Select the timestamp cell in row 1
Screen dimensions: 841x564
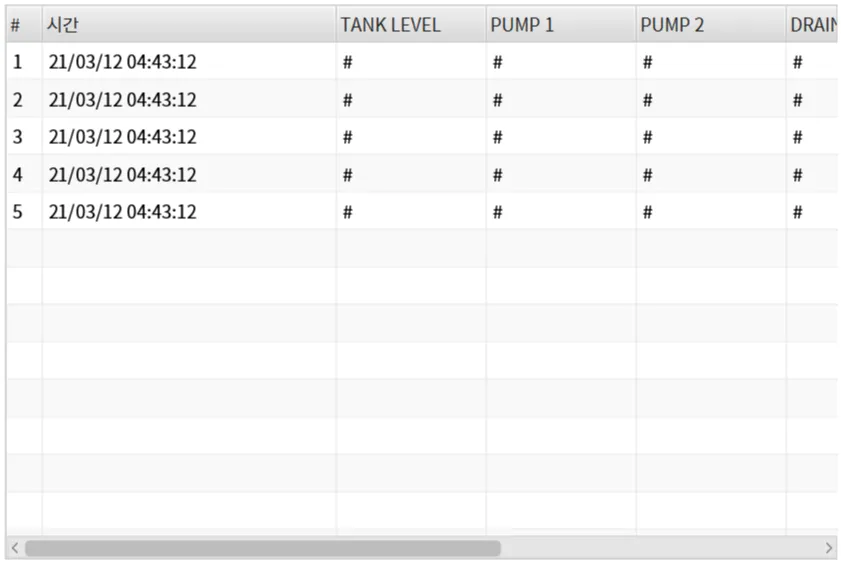pos(122,62)
